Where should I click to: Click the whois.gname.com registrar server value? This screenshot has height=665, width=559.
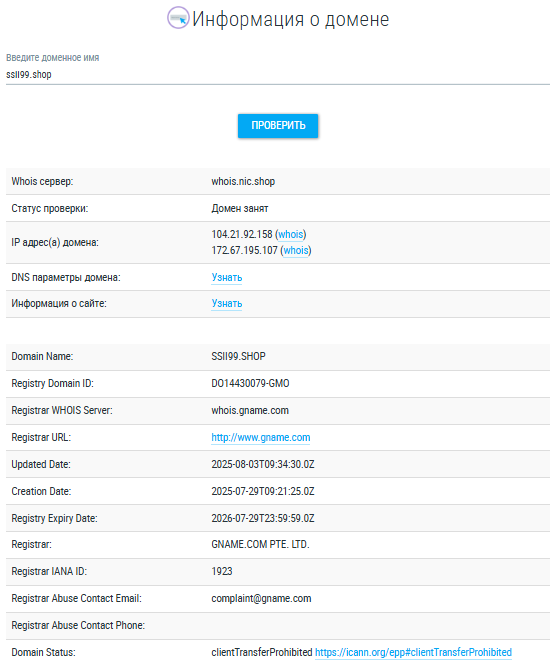tap(250, 411)
